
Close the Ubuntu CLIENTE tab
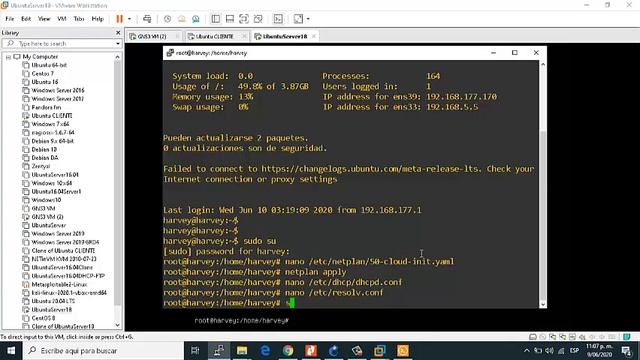pyautogui.click(x=244, y=36)
